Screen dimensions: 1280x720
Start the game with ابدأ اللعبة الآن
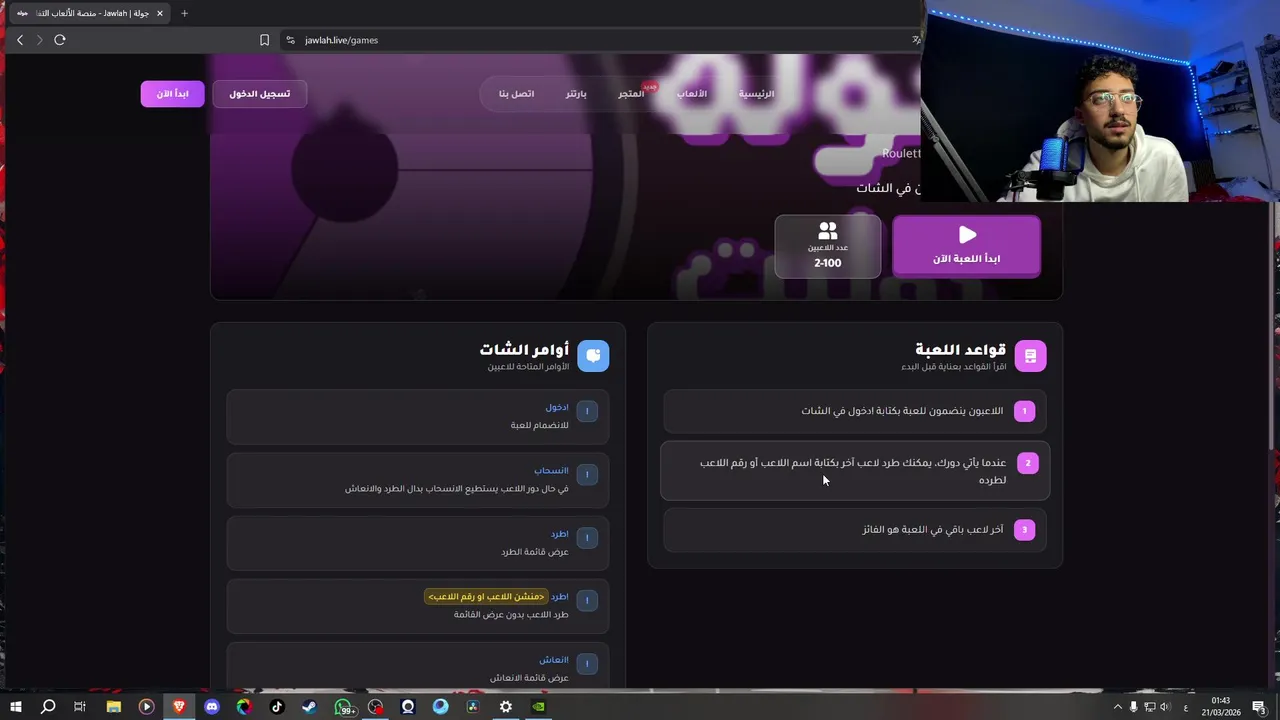(966, 246)
